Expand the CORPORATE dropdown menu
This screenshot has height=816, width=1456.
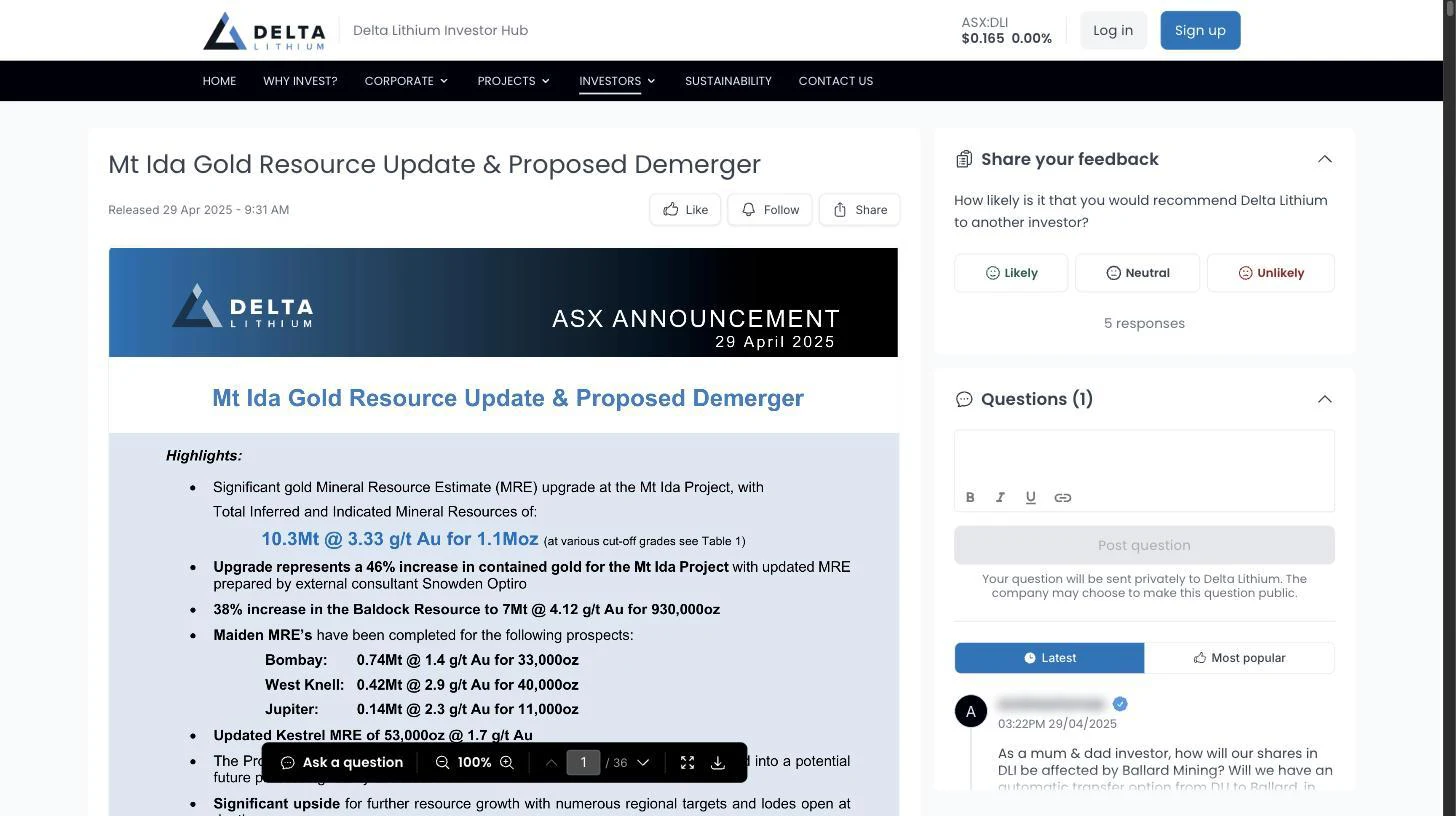click(406, 81)
